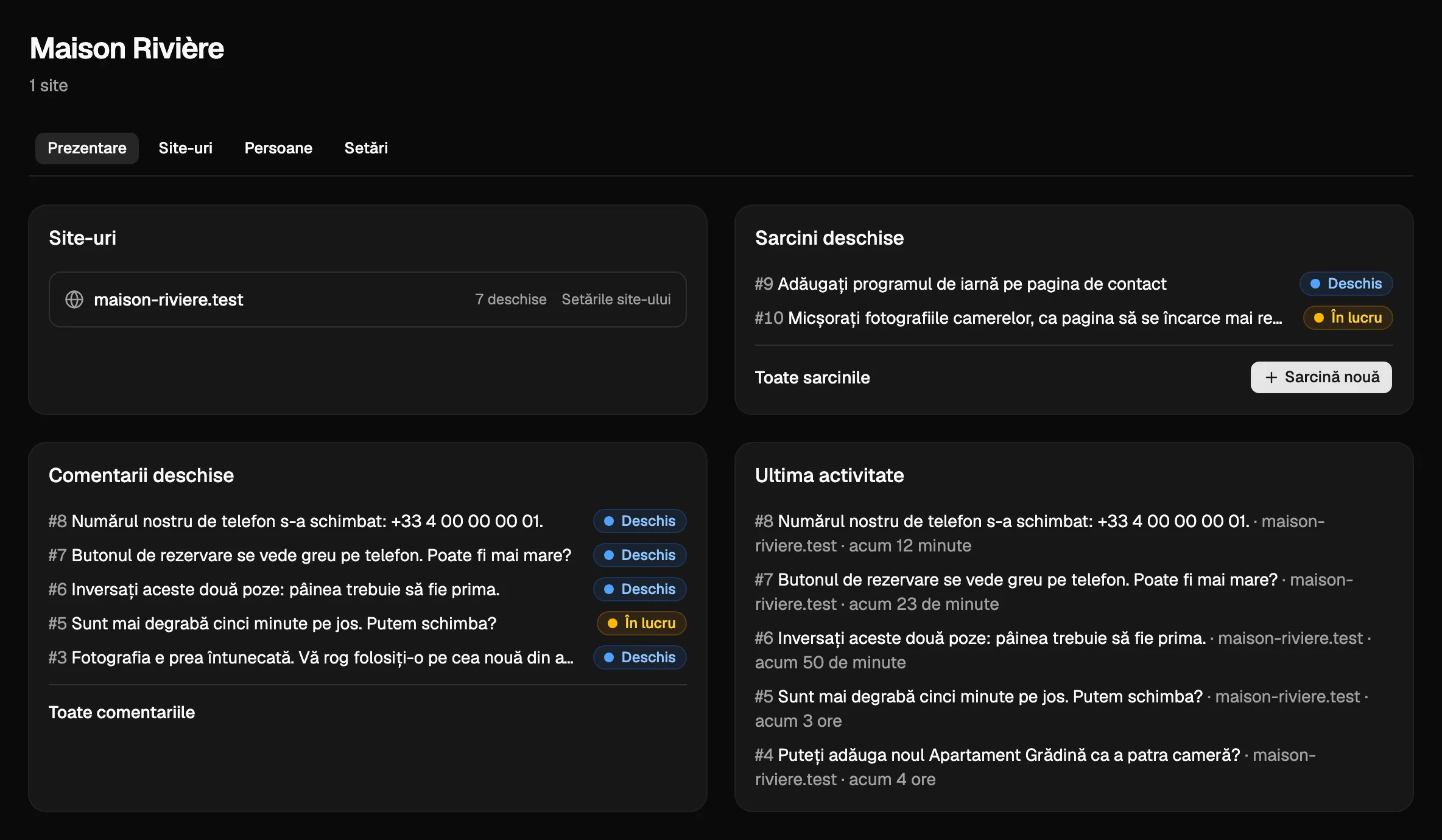Create a new task with Sarcină nouă
1442x840 pixels.
pyautogui.click(x=1321, y=377)
